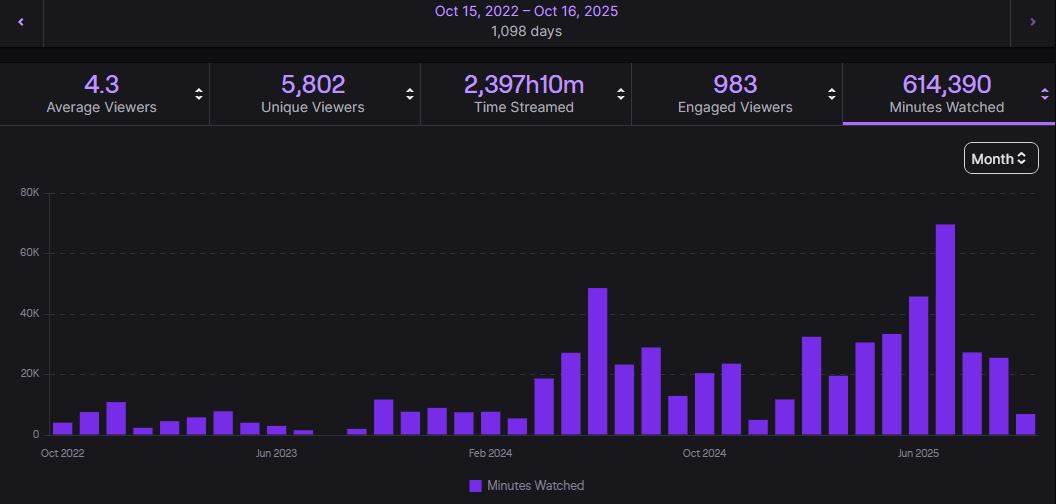Click the 4.3 average viewers value
The width and height of the screenshot is (1056, 504).
pos(102,85)
